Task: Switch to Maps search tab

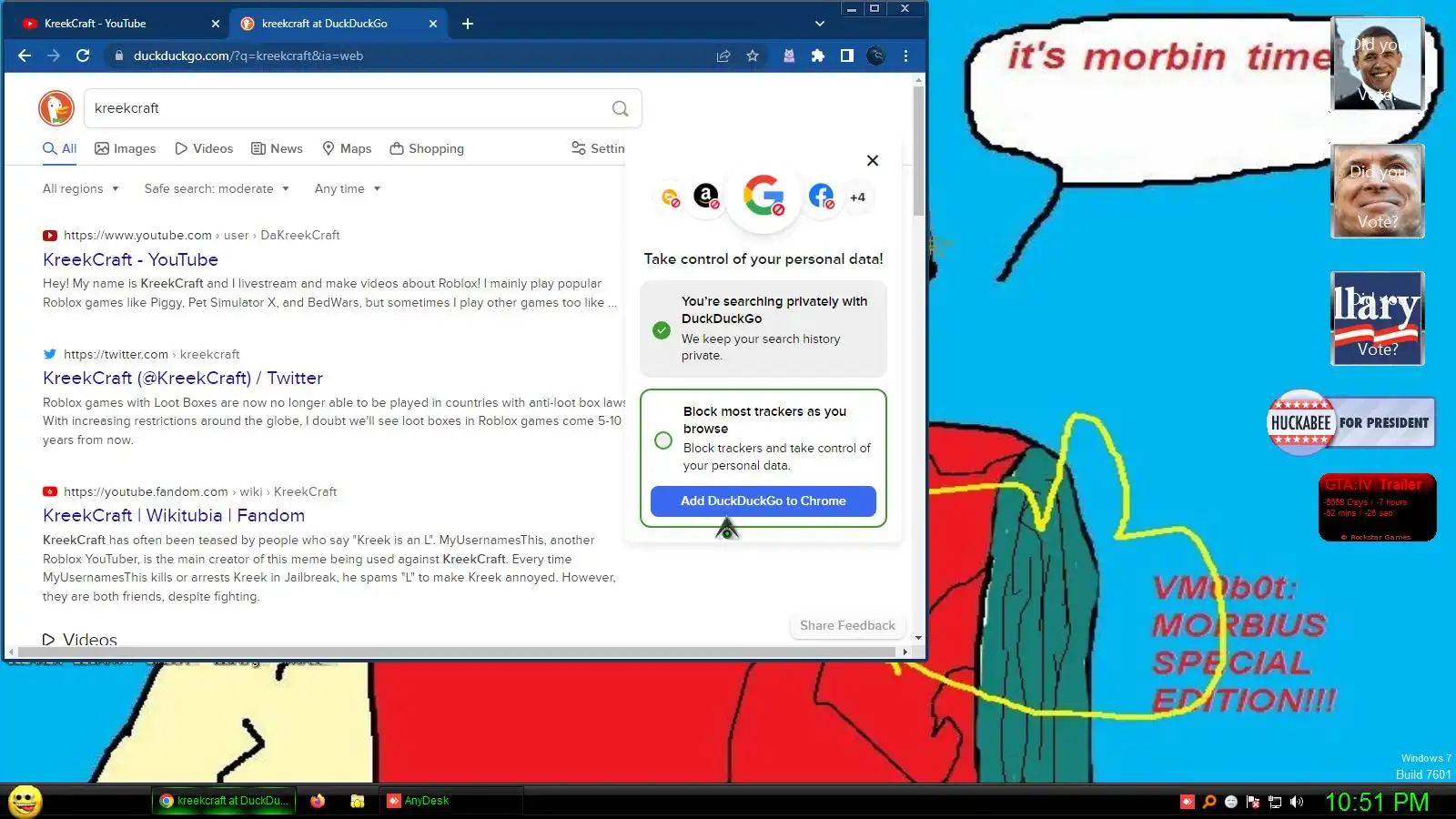Action: pyautogui.click(x=347, y=148)
